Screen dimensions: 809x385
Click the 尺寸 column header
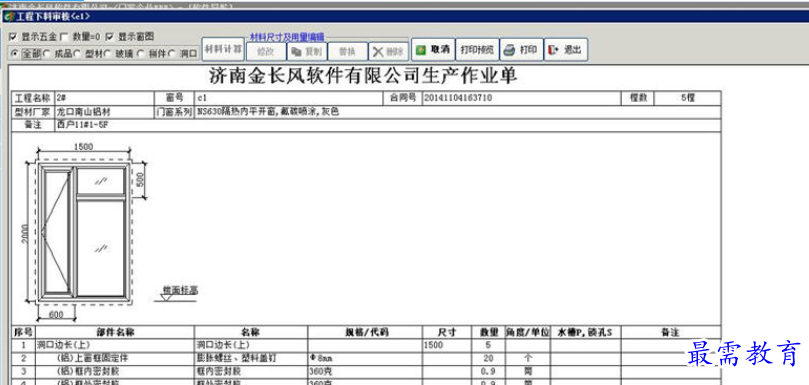coord(447,332)
